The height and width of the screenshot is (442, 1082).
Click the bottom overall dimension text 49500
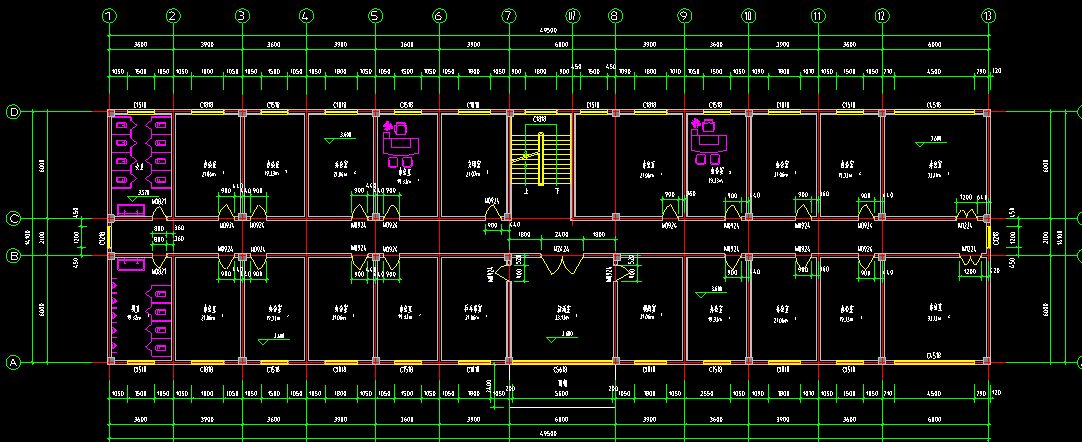(548, 434)
